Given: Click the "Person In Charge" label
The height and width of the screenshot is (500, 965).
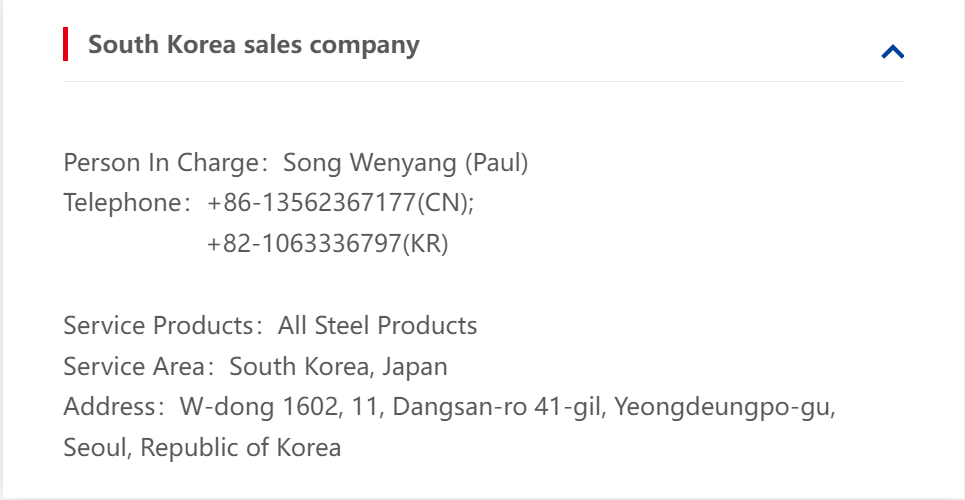Looking at the screenshot, I should coord(161,163).
